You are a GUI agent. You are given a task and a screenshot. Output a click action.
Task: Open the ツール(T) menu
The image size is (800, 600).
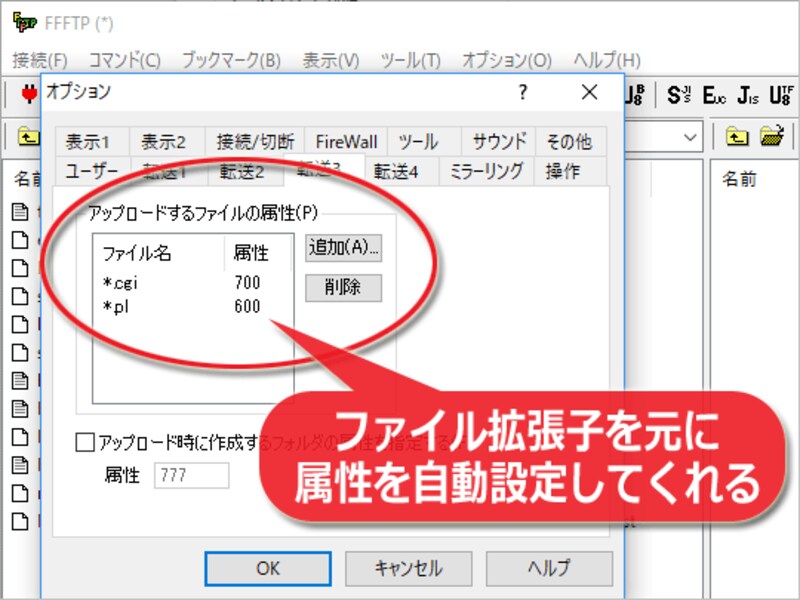point(410,60)
